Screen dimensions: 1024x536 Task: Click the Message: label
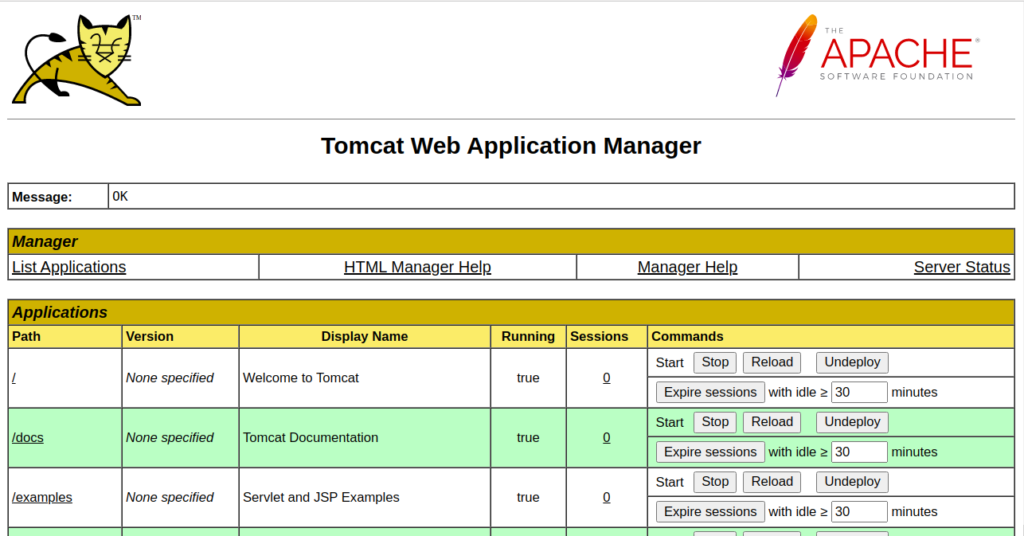[x=42, y=197]
